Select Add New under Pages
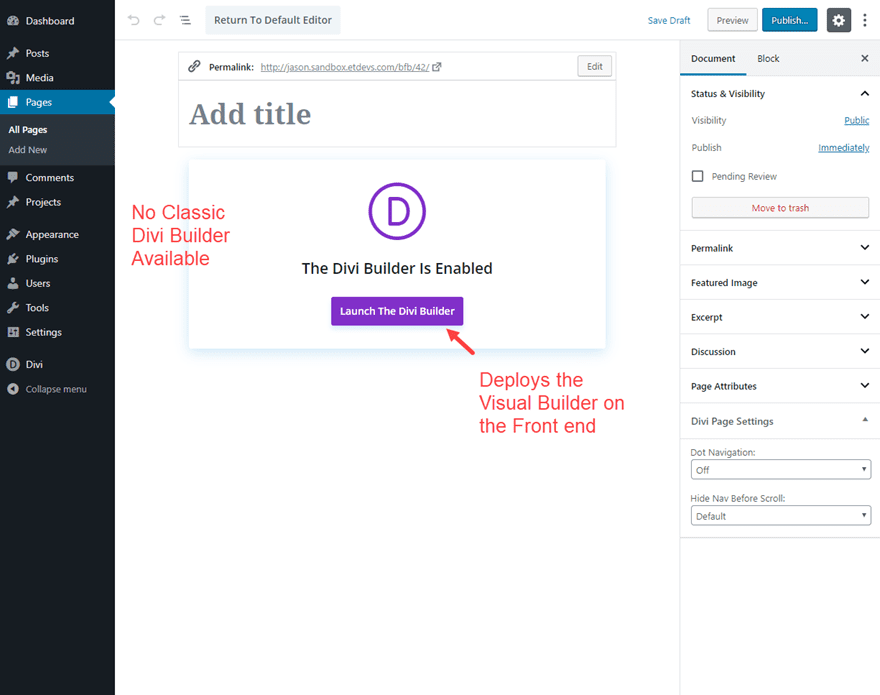The height and width of the screenshot is (695, 880). (x=28, y=150)
